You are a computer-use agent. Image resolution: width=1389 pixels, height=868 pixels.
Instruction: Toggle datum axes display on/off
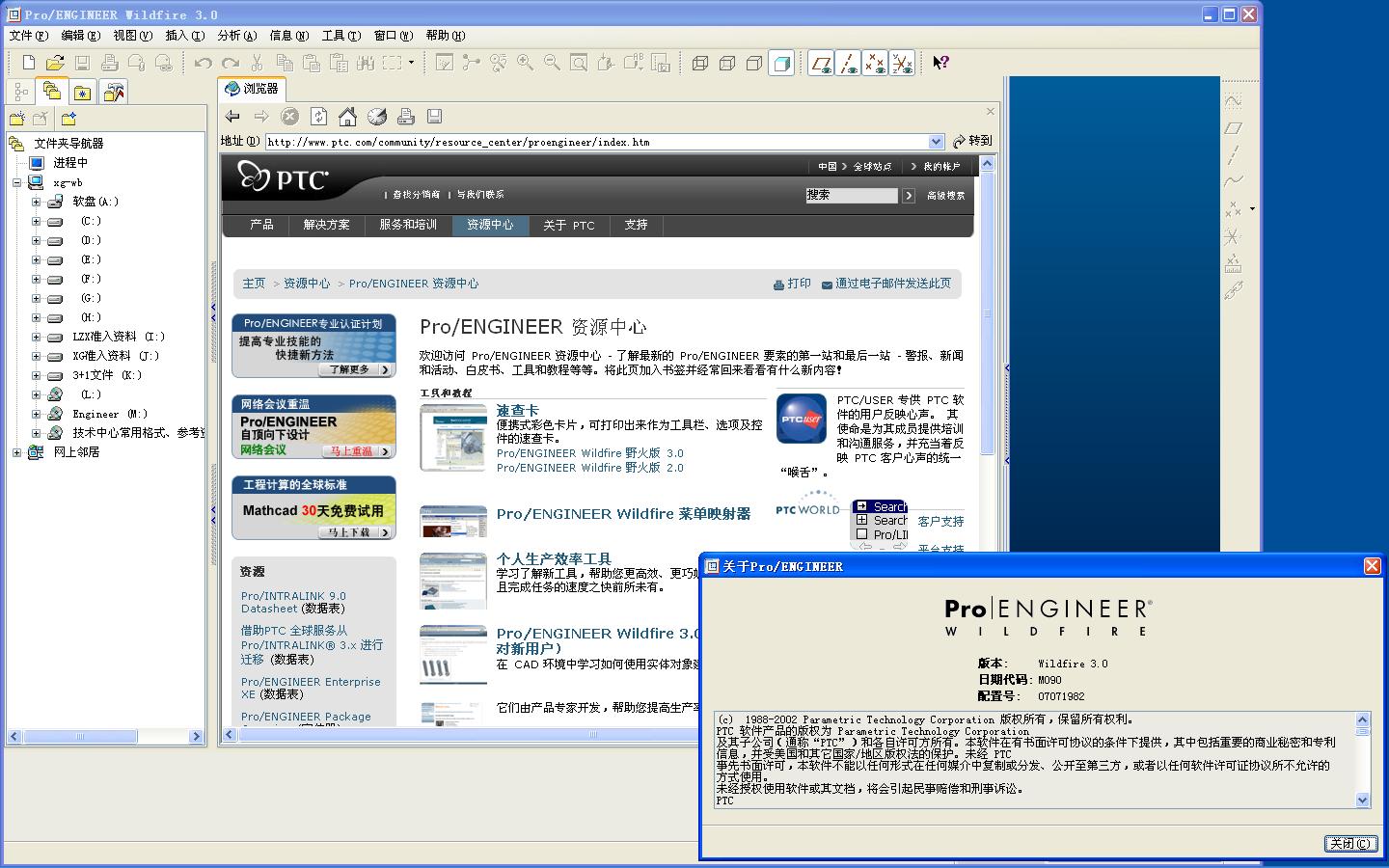tap(848, 64)
